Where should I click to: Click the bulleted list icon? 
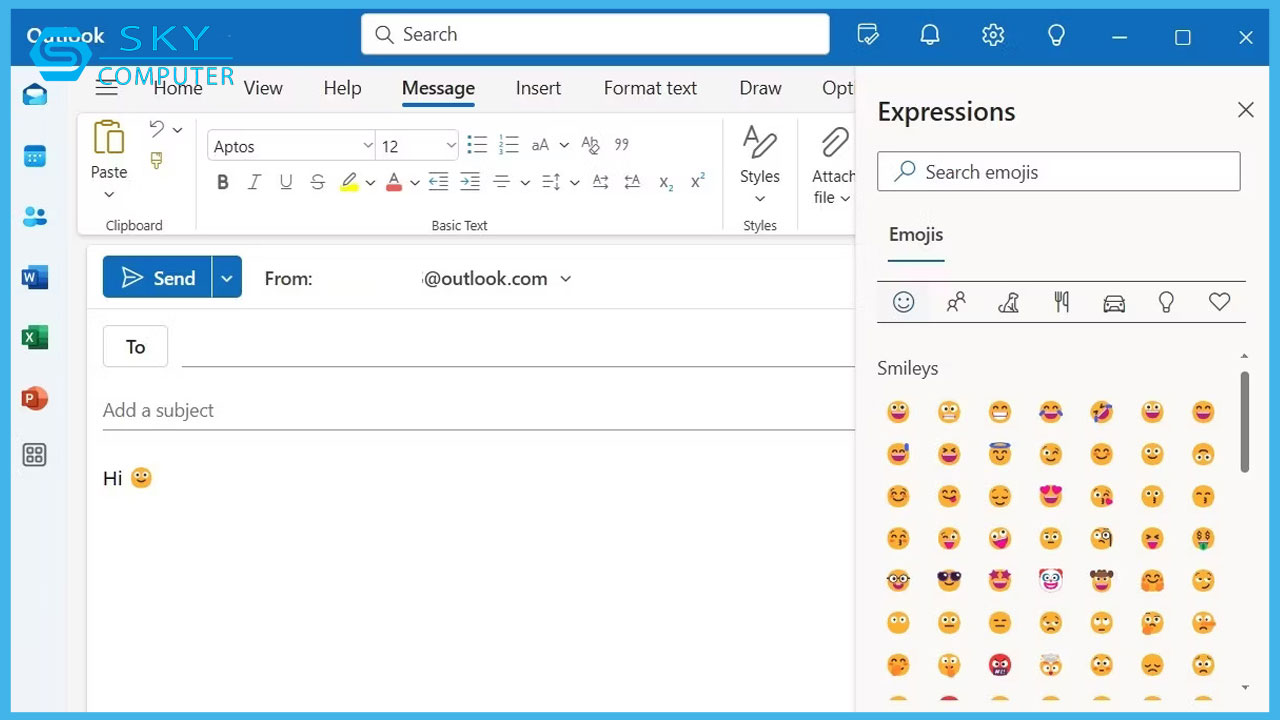pos(477,143)
